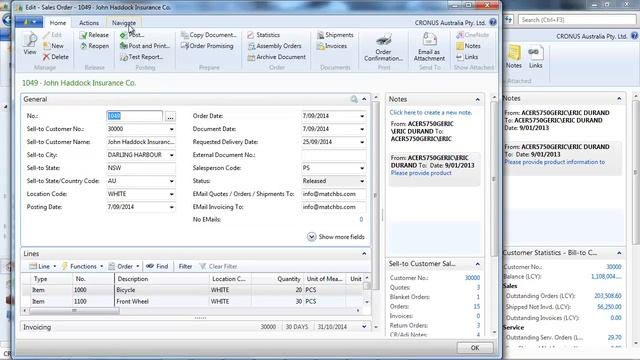This screenshot has height=360, width=640.
Task: Collapse the General FastTab
Action: [364, 99]
